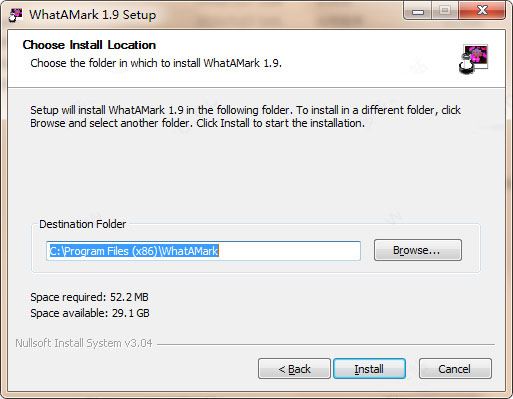Click the Destination Folder group label
The height and width of the screenshot is (399, 513).
[83, 224]
